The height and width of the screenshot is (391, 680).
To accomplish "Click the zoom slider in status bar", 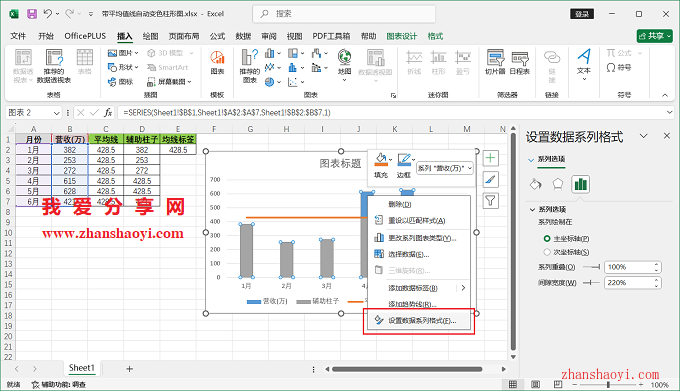I will coord(608,384).
